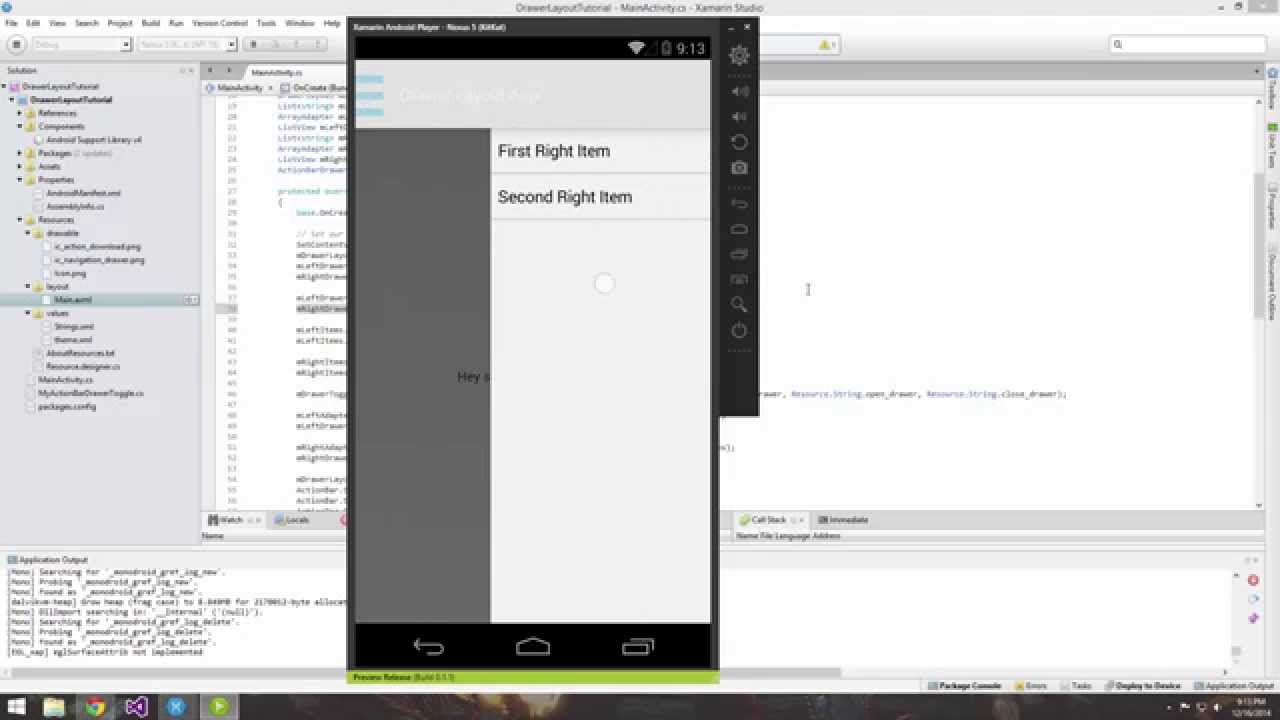Click red stop icon in Application Output
1280x720 pixels.
pos(1253,580)
